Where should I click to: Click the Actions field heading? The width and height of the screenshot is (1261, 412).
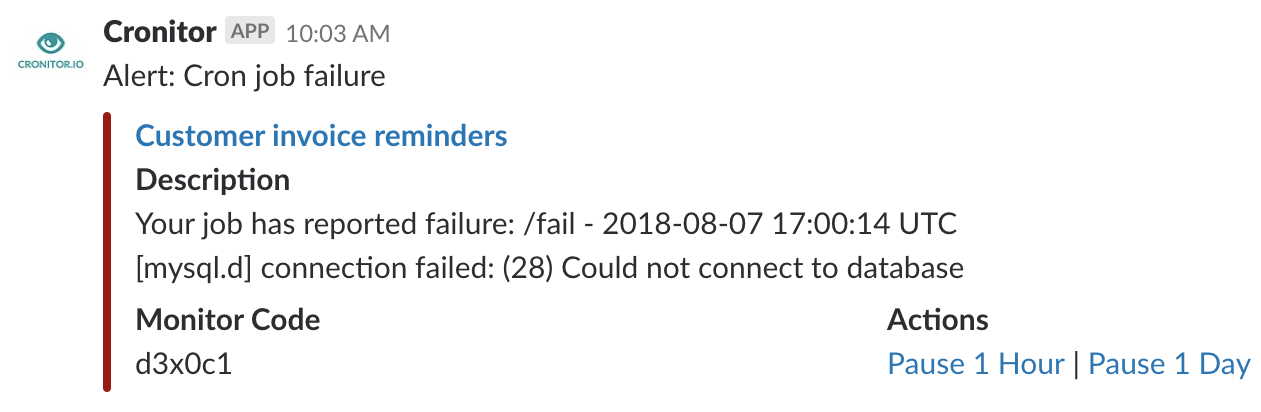tap(937, 320)
